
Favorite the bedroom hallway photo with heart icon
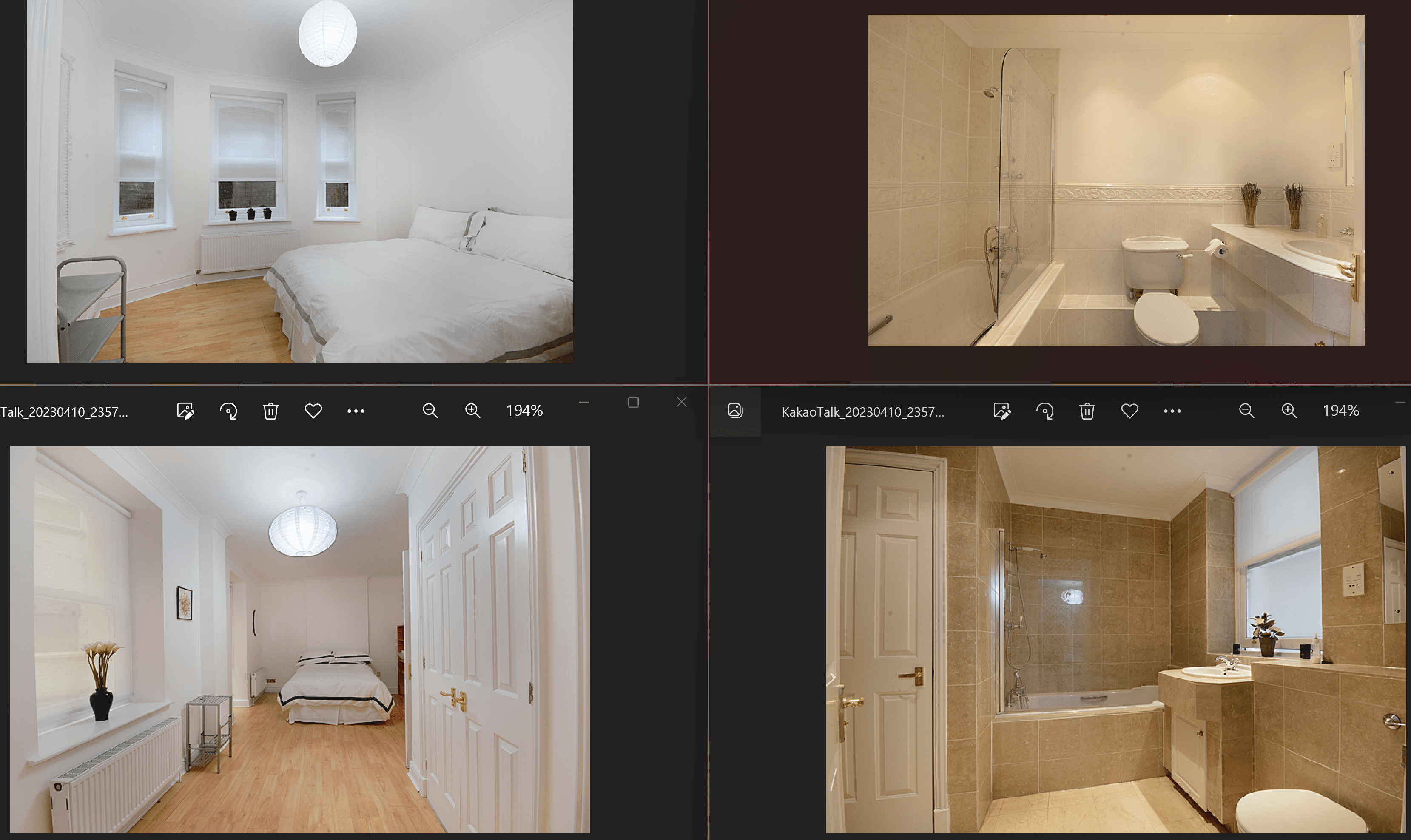313,411
